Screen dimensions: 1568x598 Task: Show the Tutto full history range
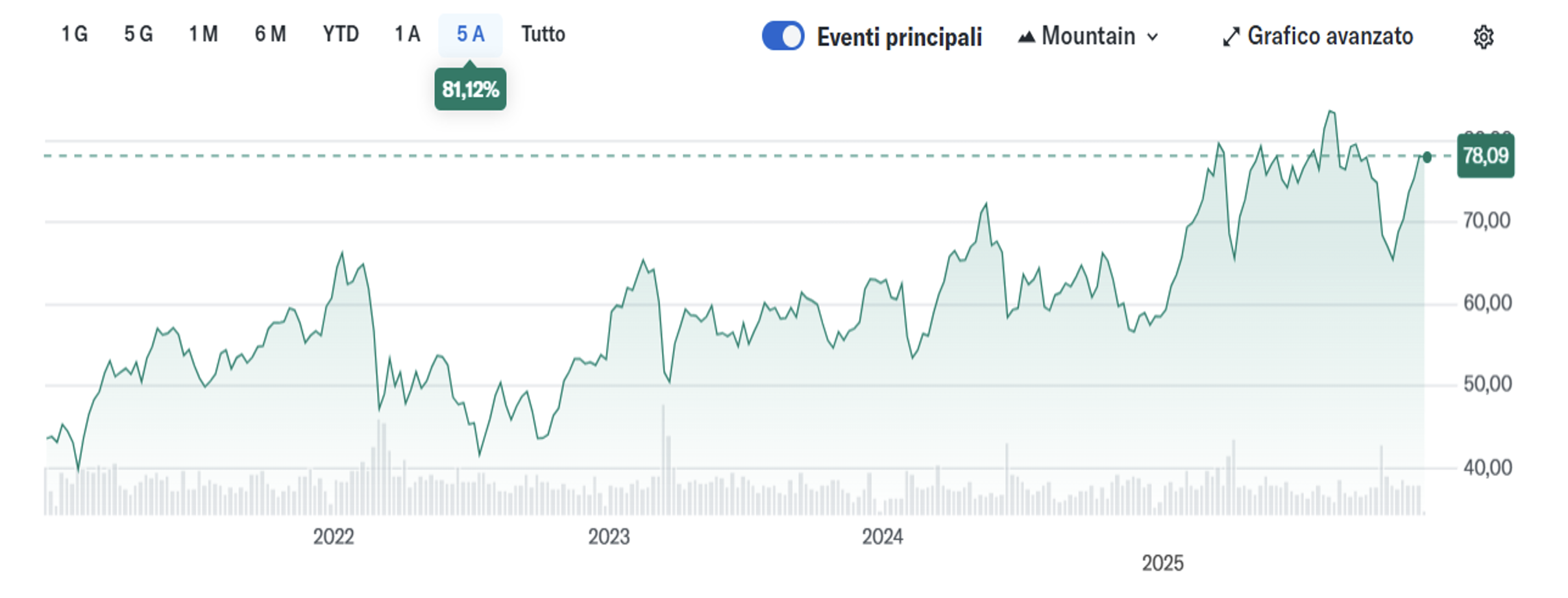(x=543, y=34)
